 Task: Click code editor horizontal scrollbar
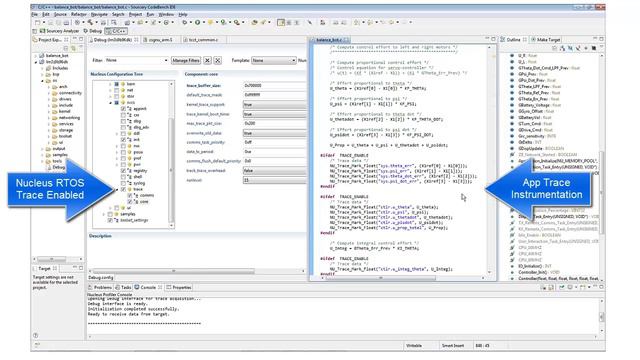pos(381,278)
